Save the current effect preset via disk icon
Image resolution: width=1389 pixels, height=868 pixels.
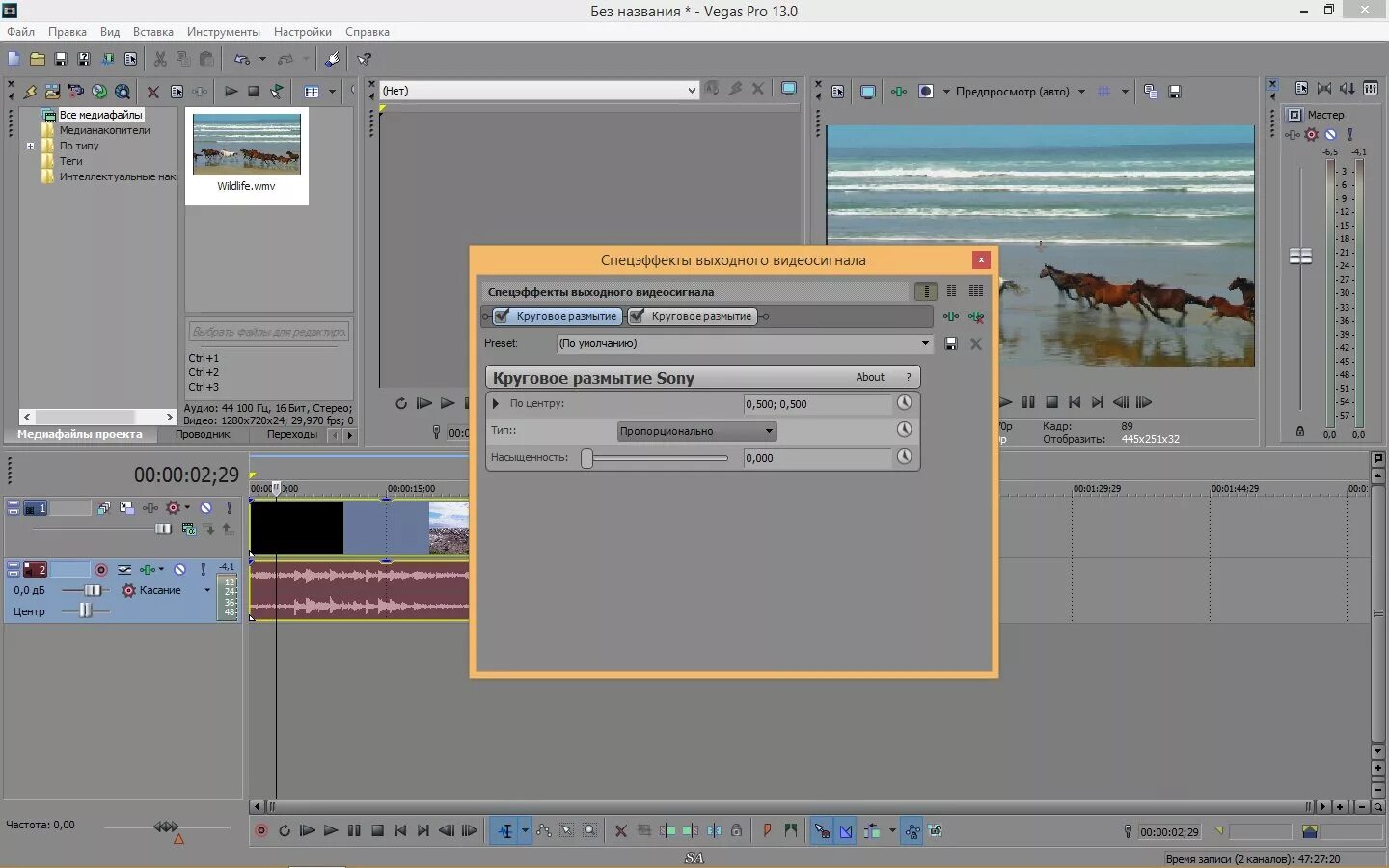click(x=950, y=343)
